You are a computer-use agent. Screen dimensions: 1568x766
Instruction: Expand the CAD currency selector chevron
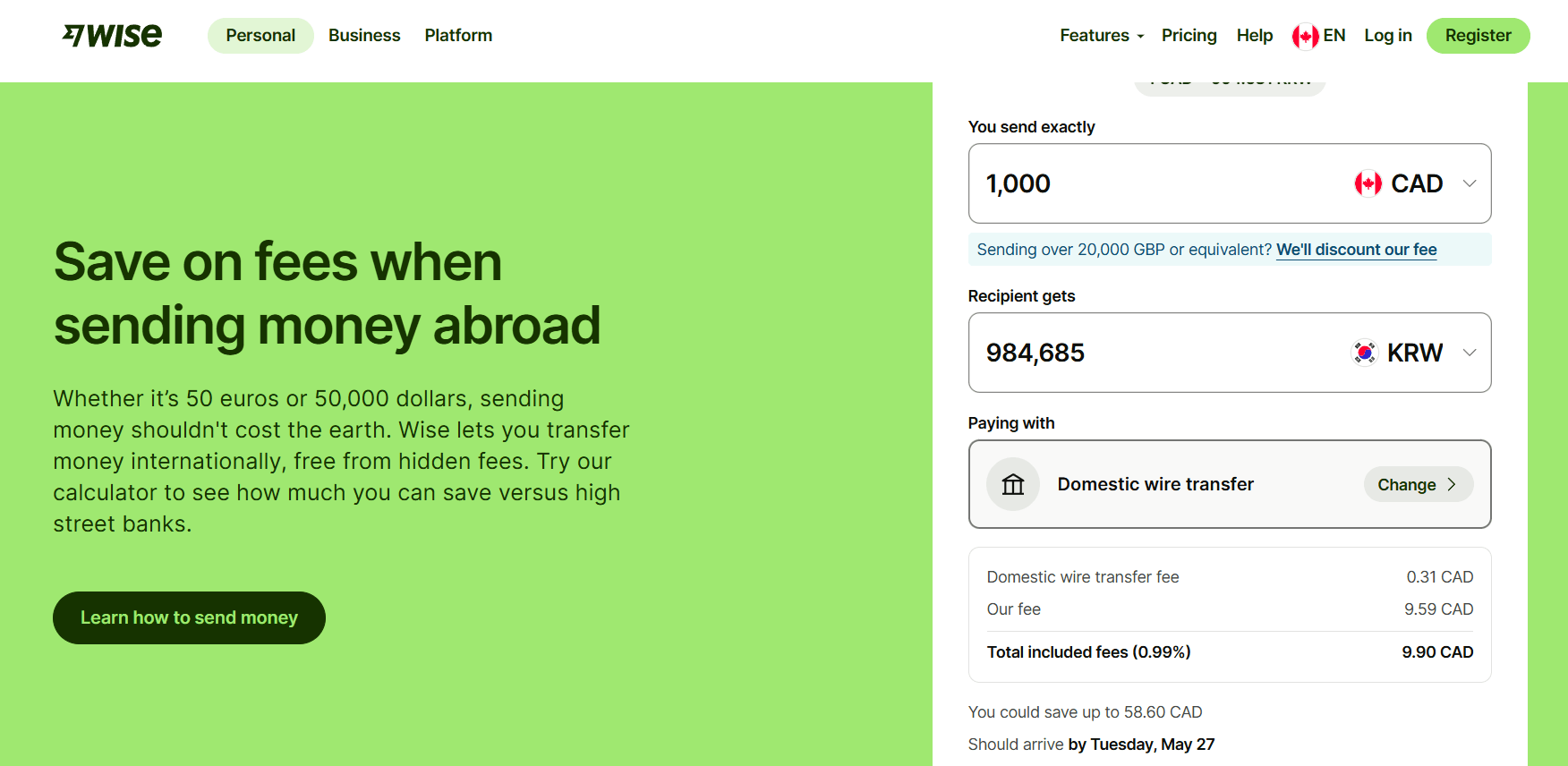(1470, 183)
